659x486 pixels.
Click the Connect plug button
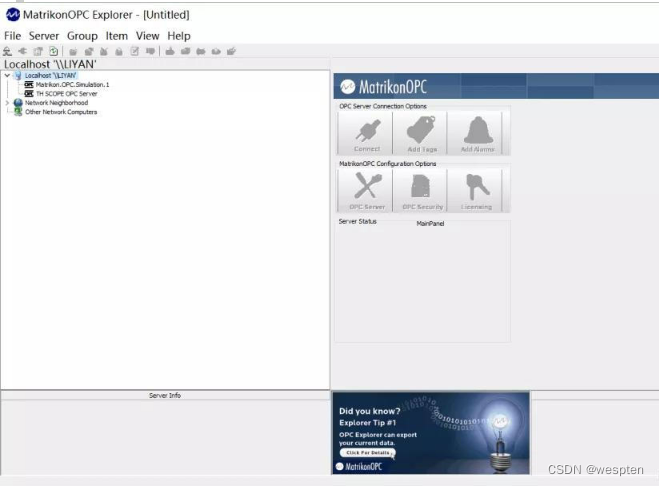coord(366,134)
